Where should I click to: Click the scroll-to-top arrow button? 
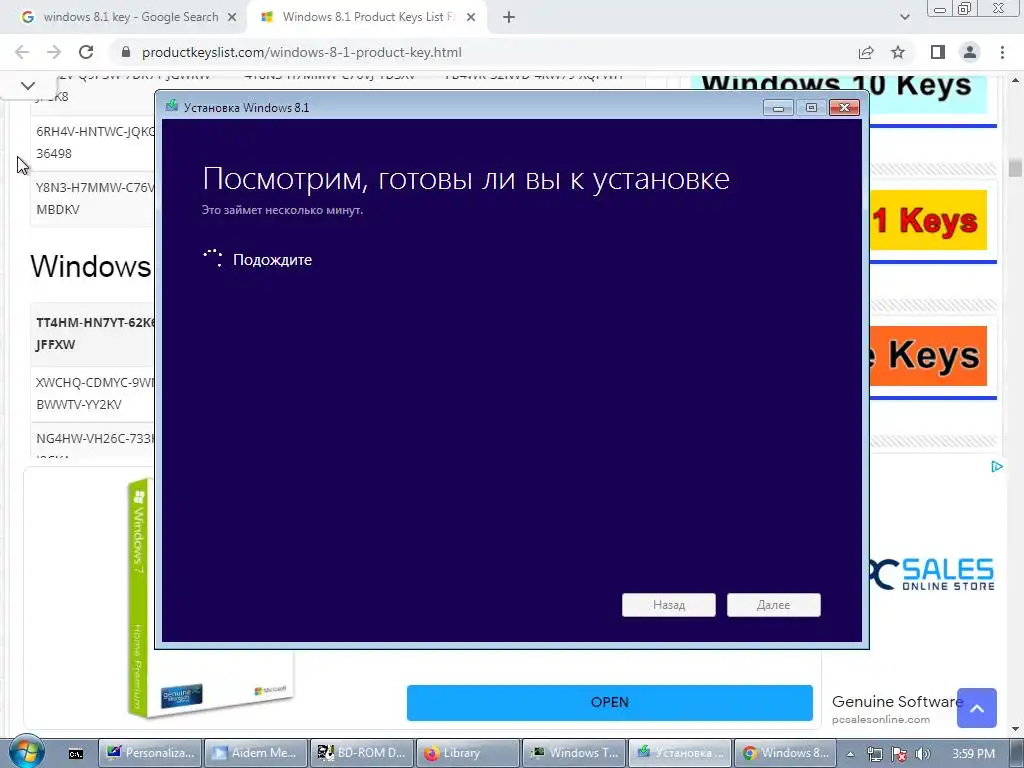(976, 708)
